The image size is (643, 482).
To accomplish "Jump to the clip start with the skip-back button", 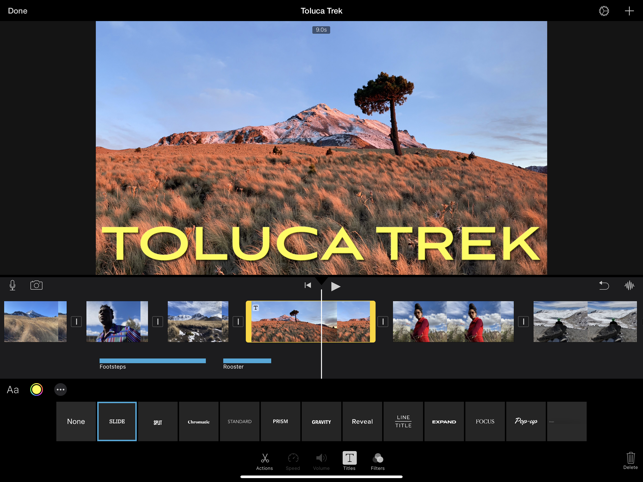I will tap(308, 285).
